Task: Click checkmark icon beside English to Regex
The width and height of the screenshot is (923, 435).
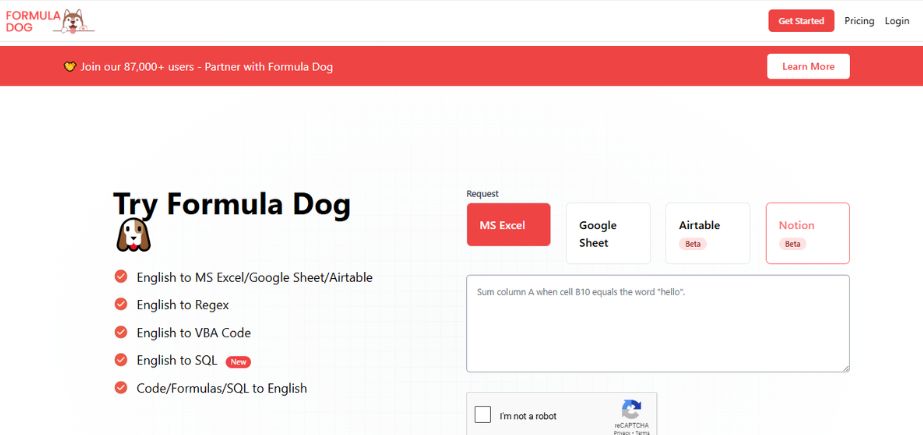Action: pos(121,304)
